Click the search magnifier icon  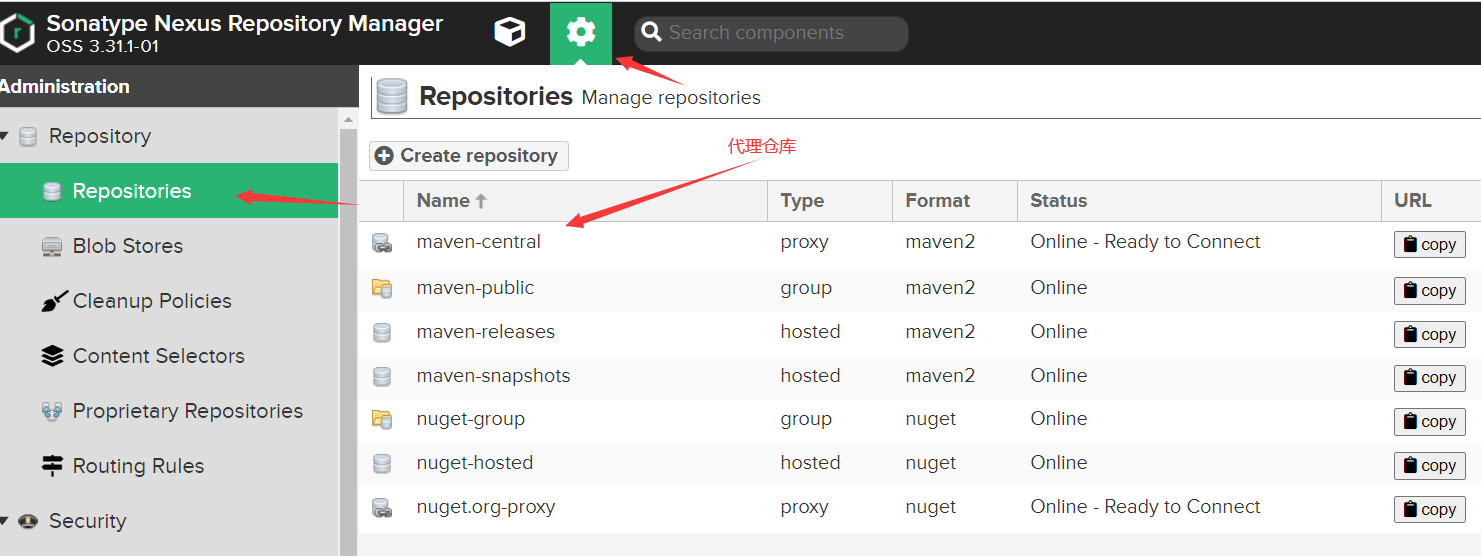pos(652,33)
